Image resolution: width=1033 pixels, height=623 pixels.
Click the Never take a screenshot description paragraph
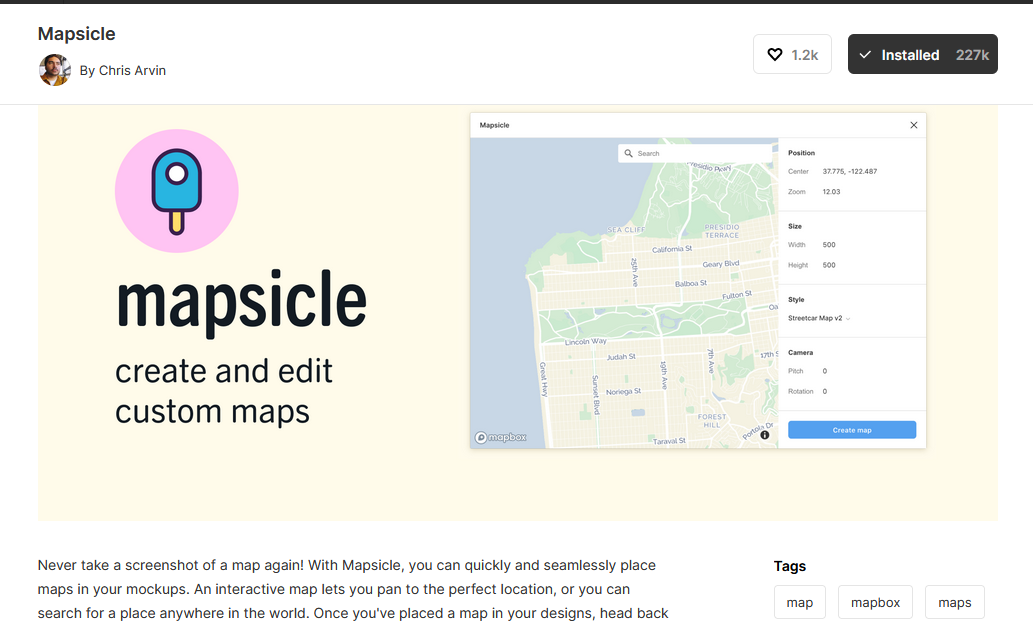coord(353,589)
